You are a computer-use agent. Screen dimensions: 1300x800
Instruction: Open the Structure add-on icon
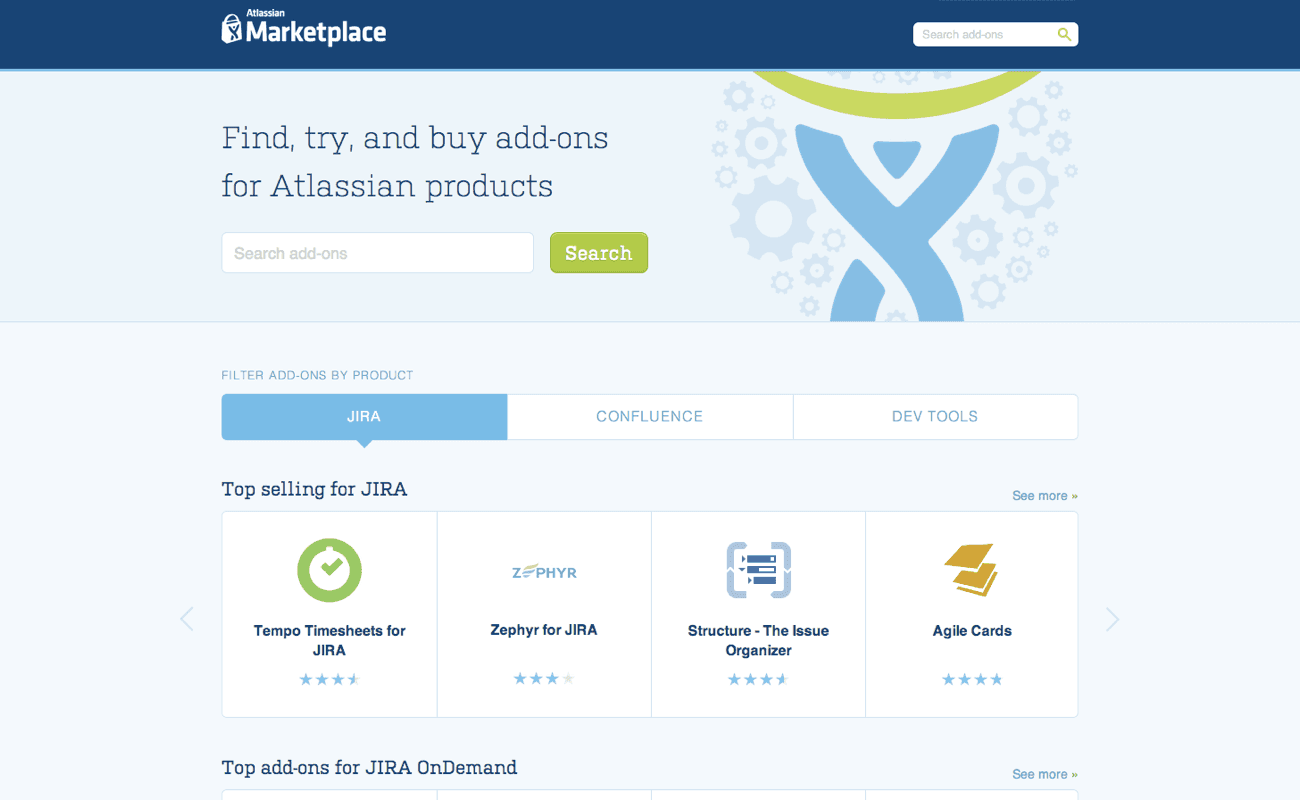point(758,570)
